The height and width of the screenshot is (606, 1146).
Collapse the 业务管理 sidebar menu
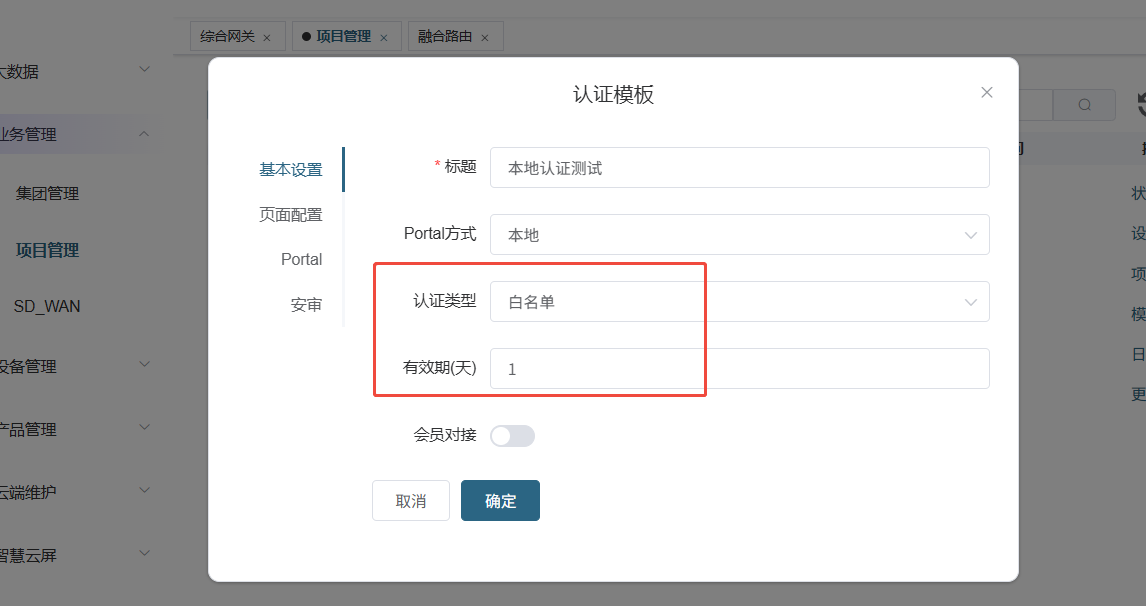144,134
